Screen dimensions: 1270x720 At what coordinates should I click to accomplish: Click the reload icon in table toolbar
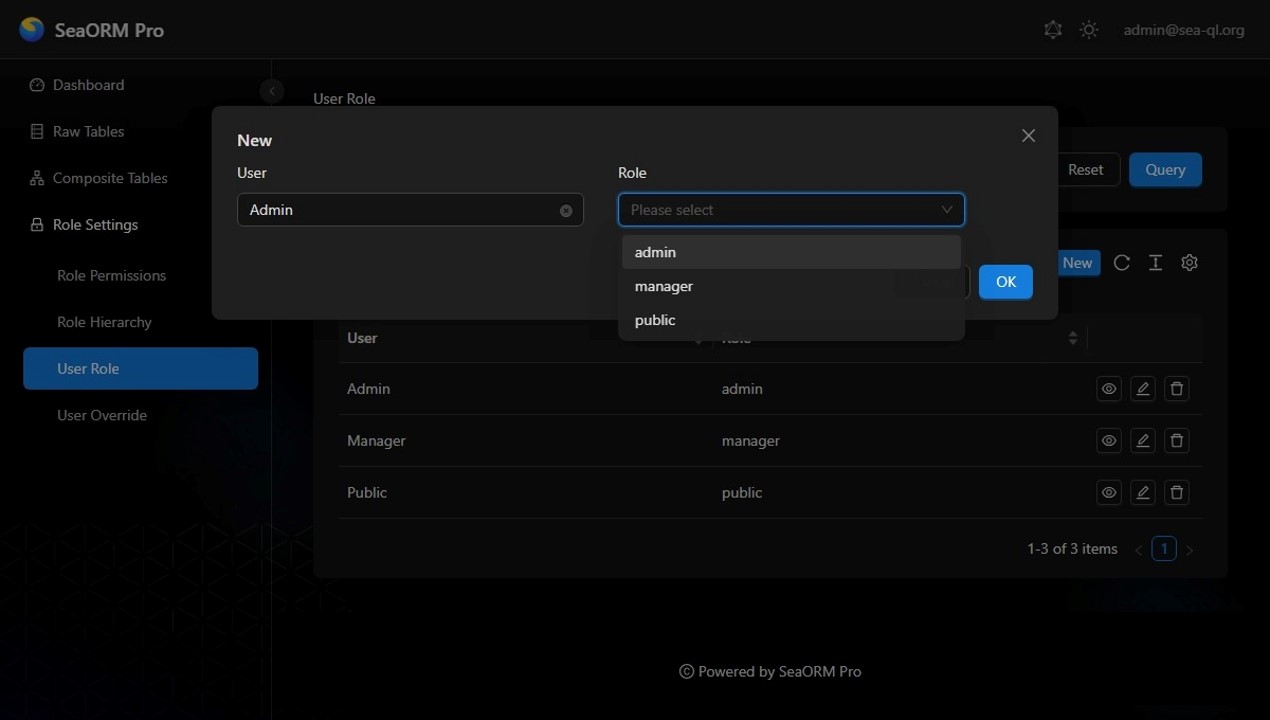coord(1122,263)
